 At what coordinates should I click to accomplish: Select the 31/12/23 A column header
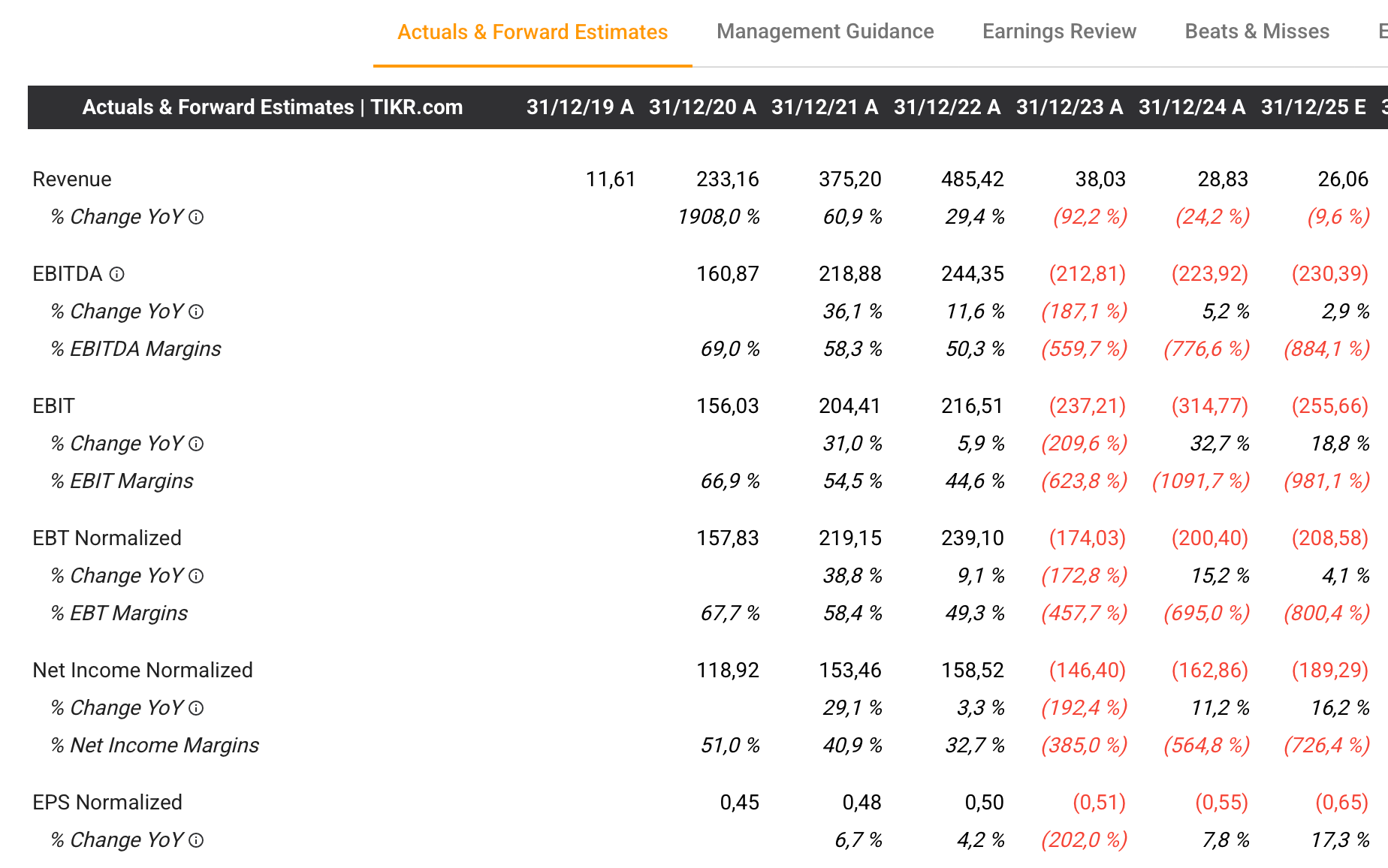pos(1070,107)
